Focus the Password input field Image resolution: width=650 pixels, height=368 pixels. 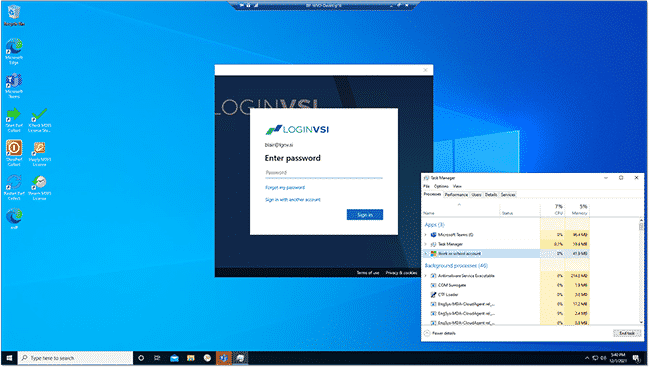[324, 173]
